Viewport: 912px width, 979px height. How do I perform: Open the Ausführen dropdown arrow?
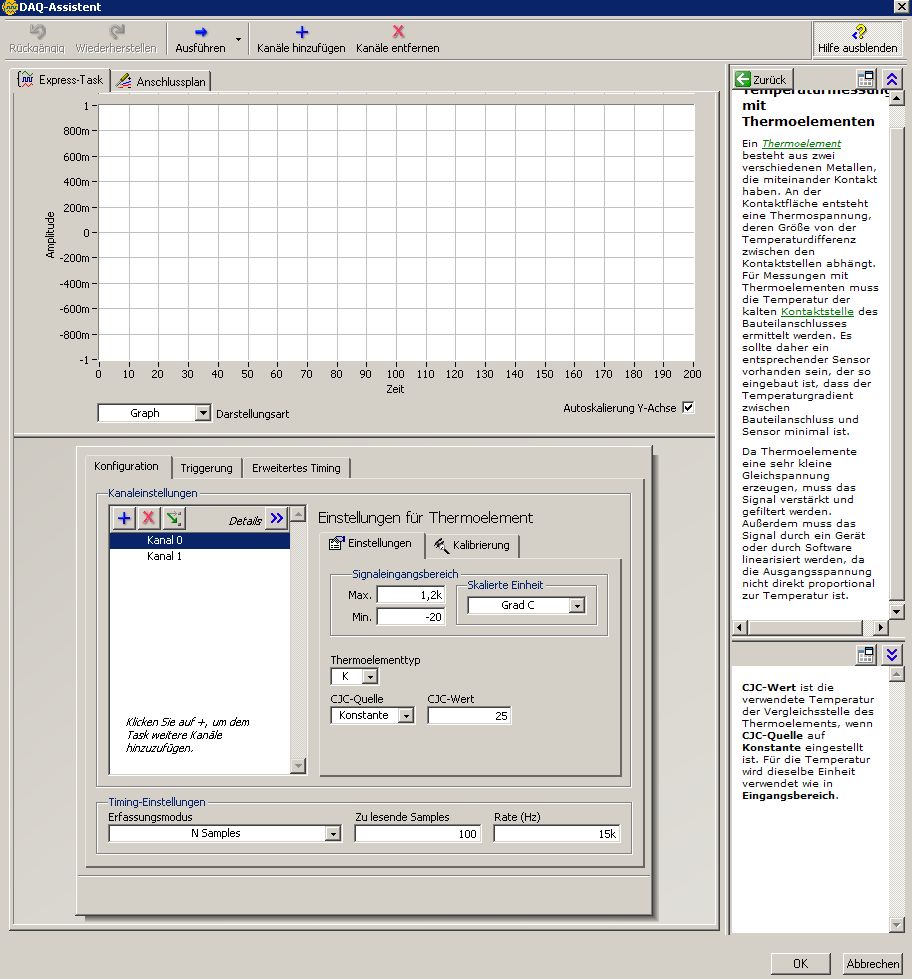pyautogui.click(x=238, y=39)
